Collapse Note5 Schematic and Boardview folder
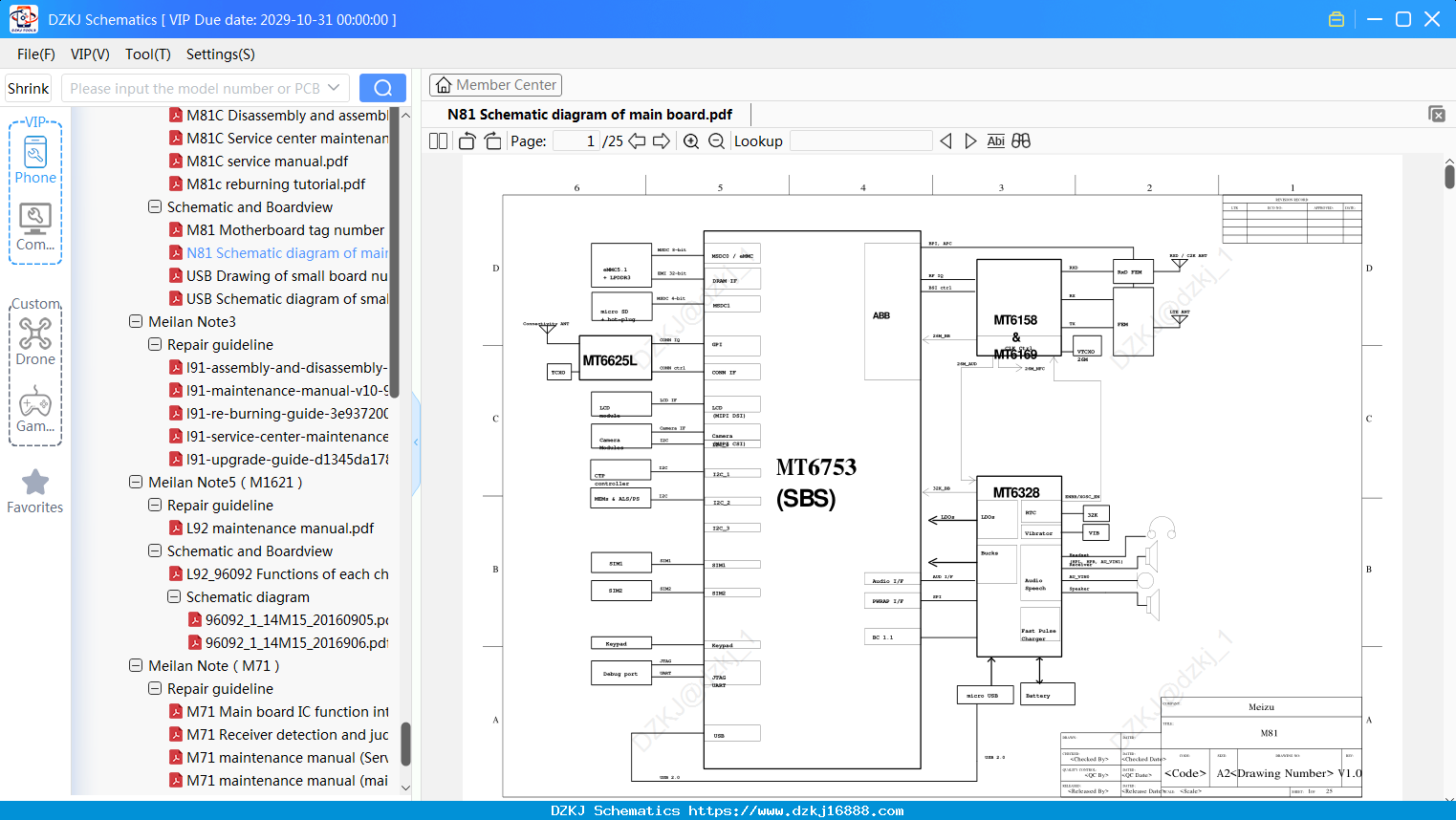Screen dimensions: 1456x820 [155, 550]
